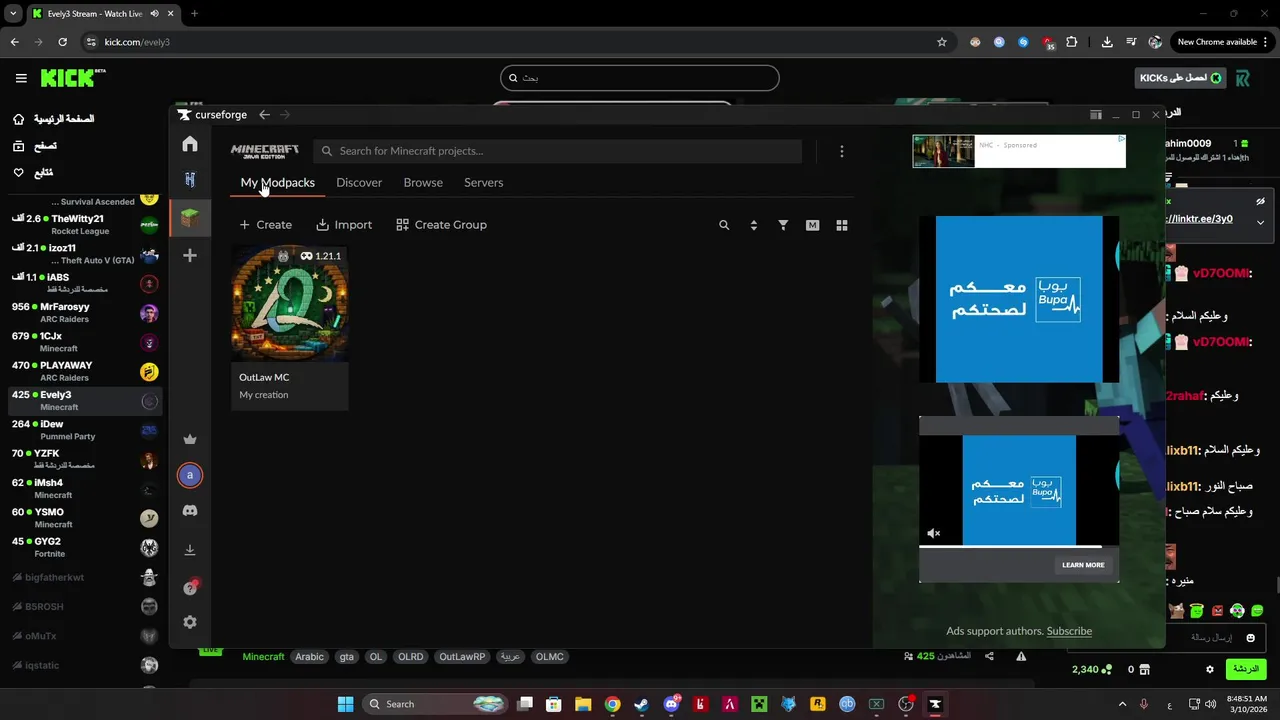
Task: Focus the Kick search field
Action: tap(640, 78)
